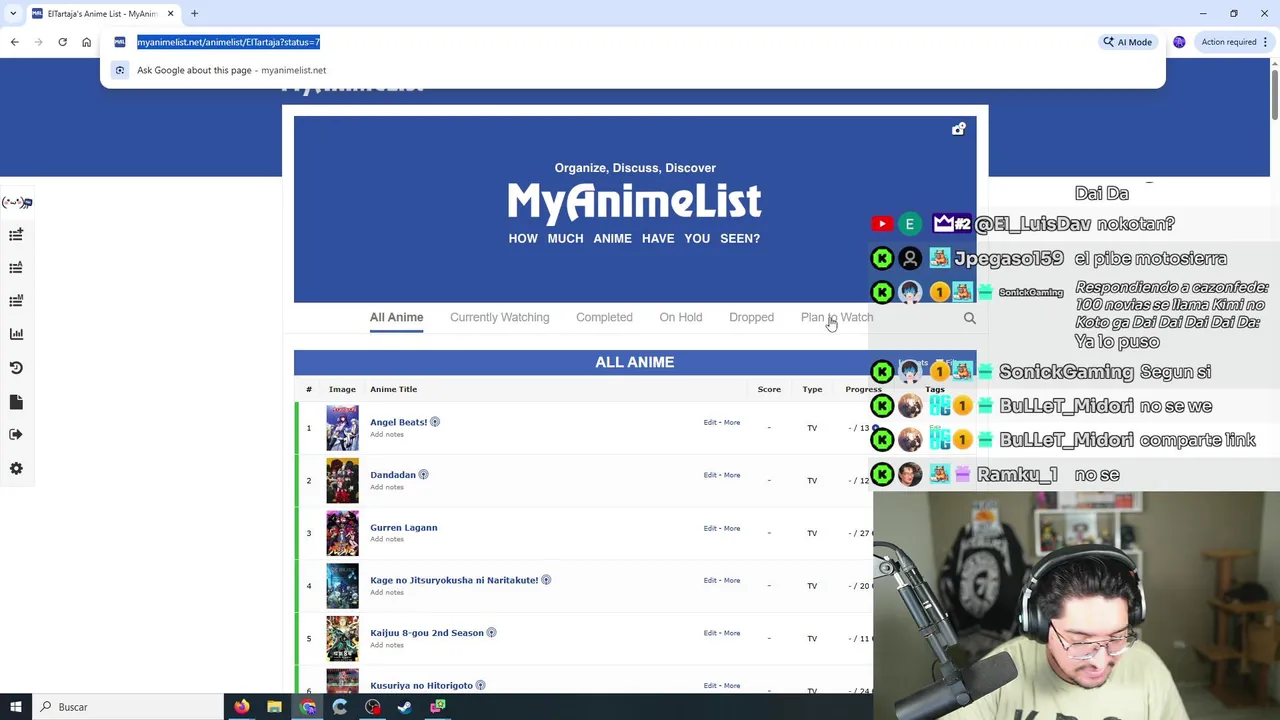Image resolution: width=1280 pixels, height=720 pixels.
Task: Switch to the Dropped tab
Action: click(751, 317)
